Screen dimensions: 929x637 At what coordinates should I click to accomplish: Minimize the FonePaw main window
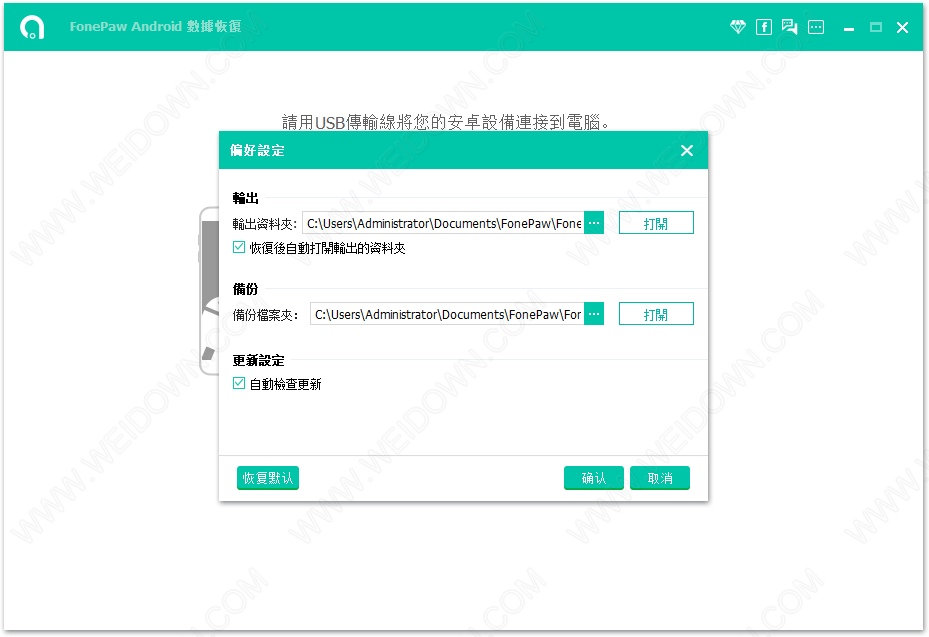(849, 28)
